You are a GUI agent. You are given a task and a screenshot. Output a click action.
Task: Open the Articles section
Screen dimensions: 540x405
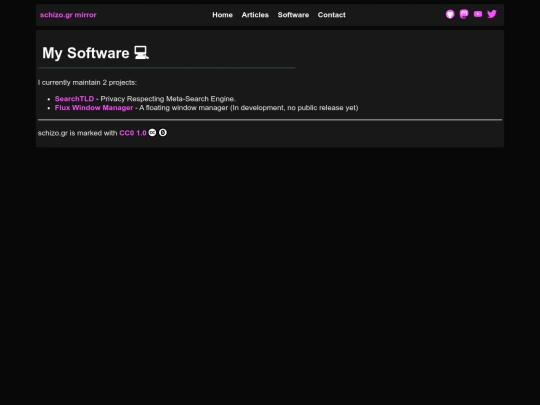[255, 15]
